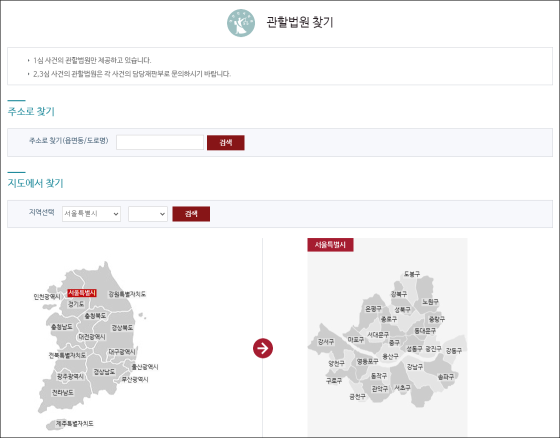Screen dimensions: 560x442
Task: Choose 동작구 on the Seoul map
Action: [x=379, y=376]
